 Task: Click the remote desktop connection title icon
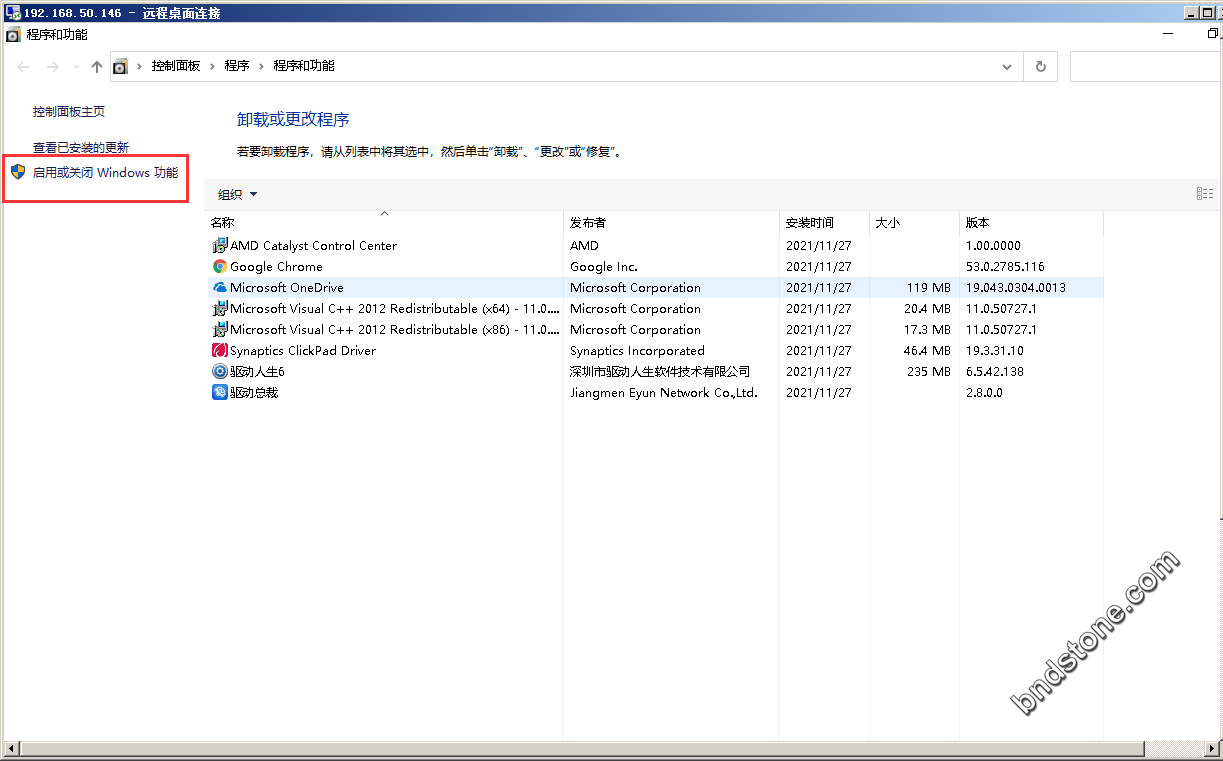(13, 13)
